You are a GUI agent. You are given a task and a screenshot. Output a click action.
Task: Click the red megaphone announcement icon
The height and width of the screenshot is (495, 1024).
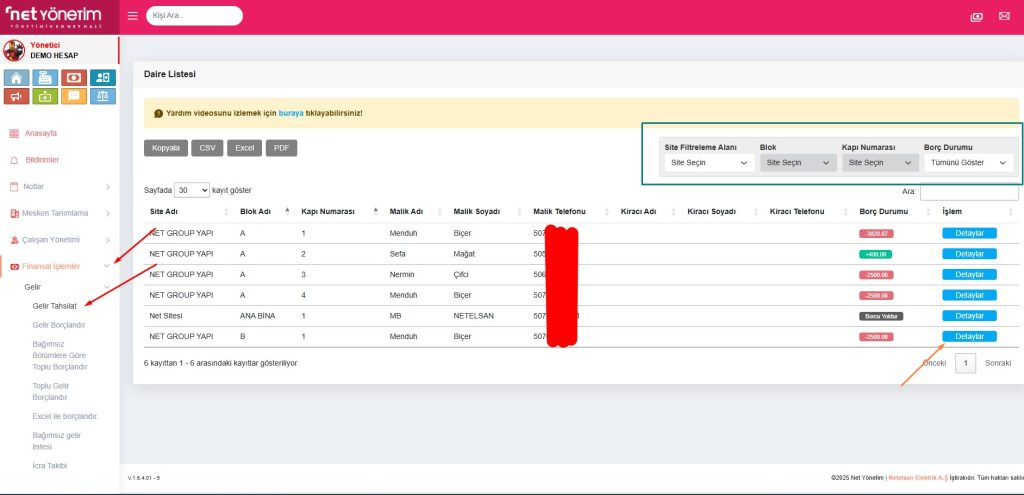pyautogui.click(x=17, y=97)
